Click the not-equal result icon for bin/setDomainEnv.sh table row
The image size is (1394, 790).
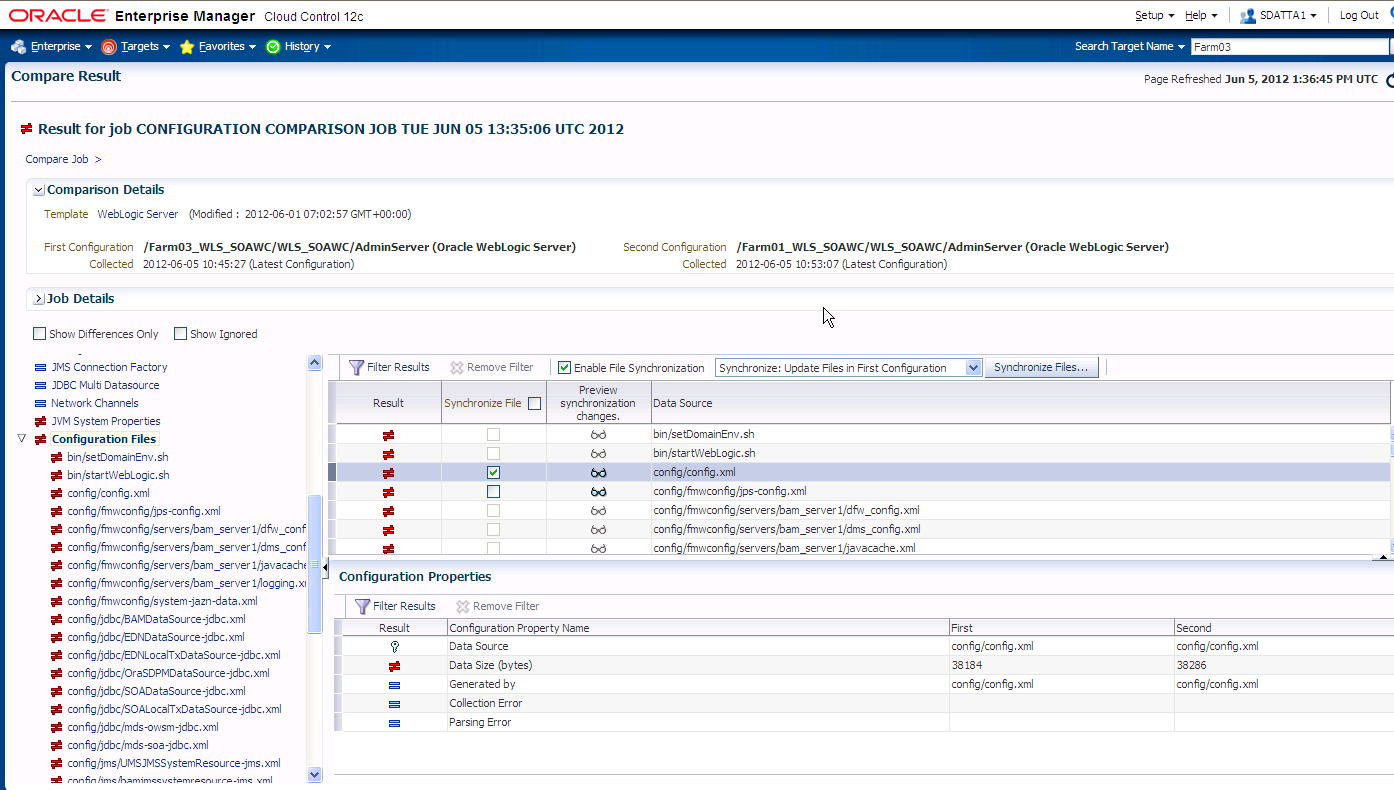[388, 435]
